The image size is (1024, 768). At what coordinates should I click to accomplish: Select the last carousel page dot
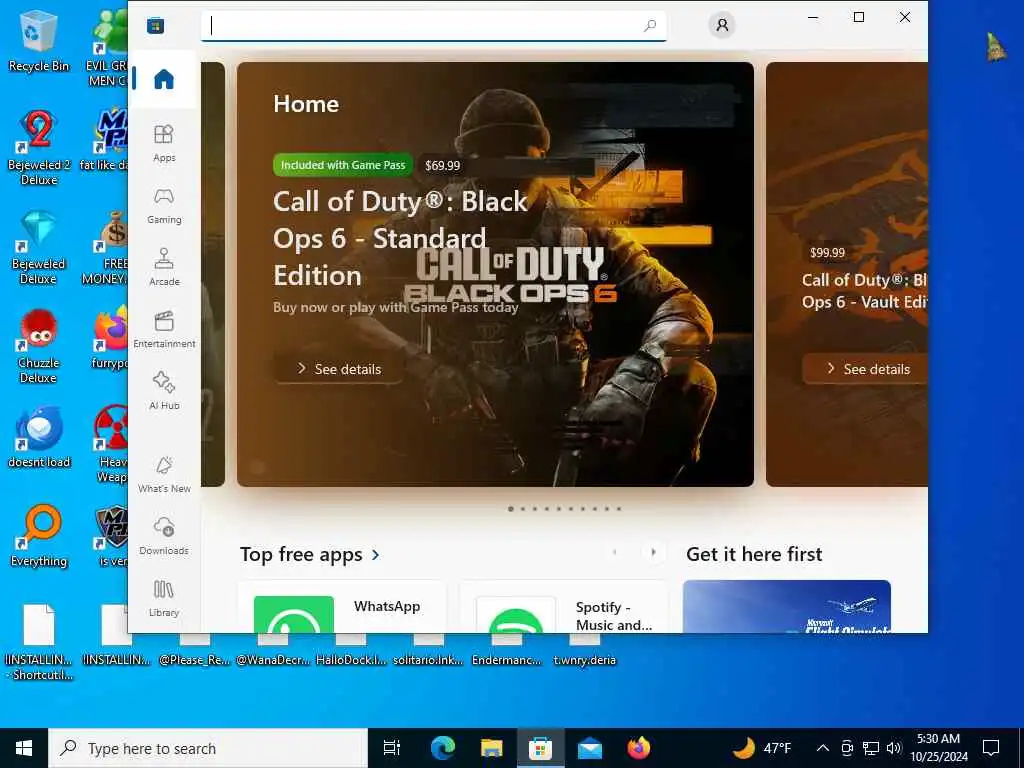[x=619, y=509]
